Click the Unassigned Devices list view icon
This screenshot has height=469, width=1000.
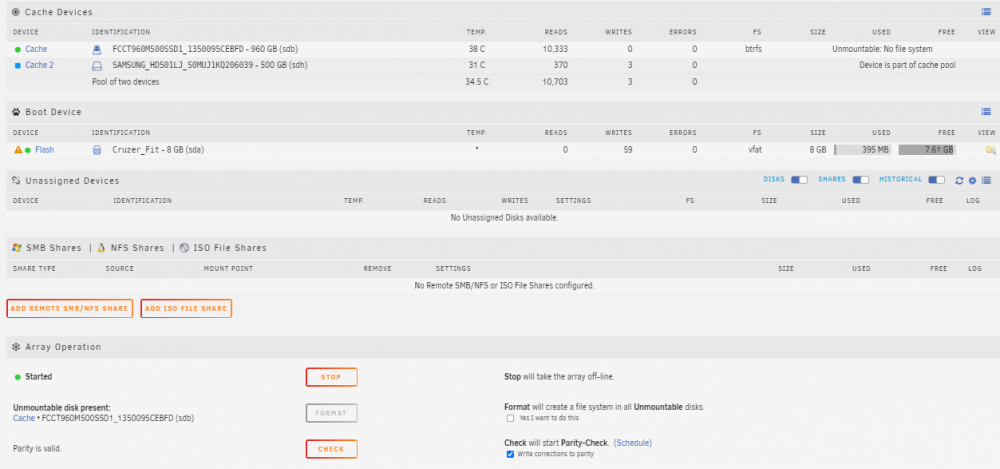(x=986, y=181)
